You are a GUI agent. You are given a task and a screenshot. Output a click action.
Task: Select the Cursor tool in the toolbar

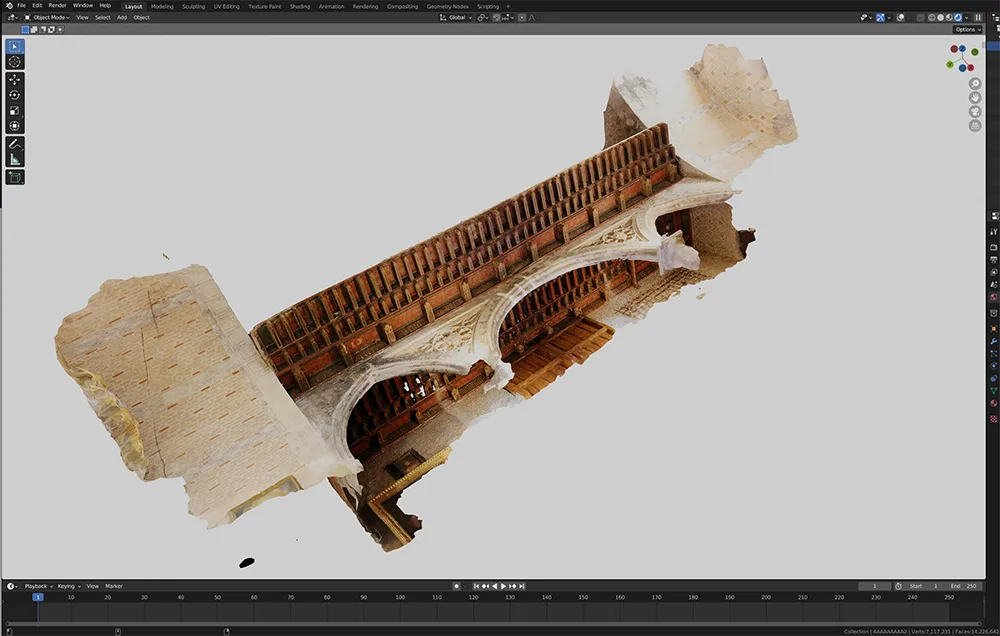[15, 62]
